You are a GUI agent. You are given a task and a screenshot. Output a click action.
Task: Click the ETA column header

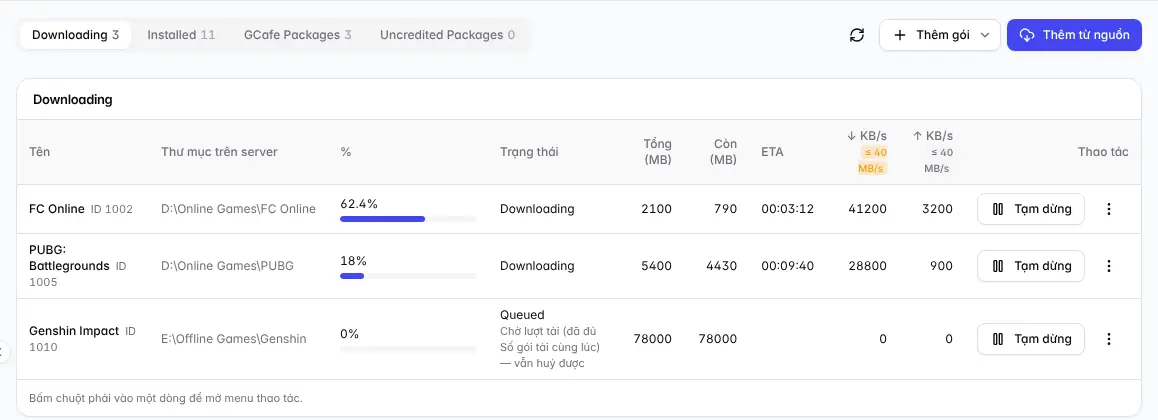772,152
